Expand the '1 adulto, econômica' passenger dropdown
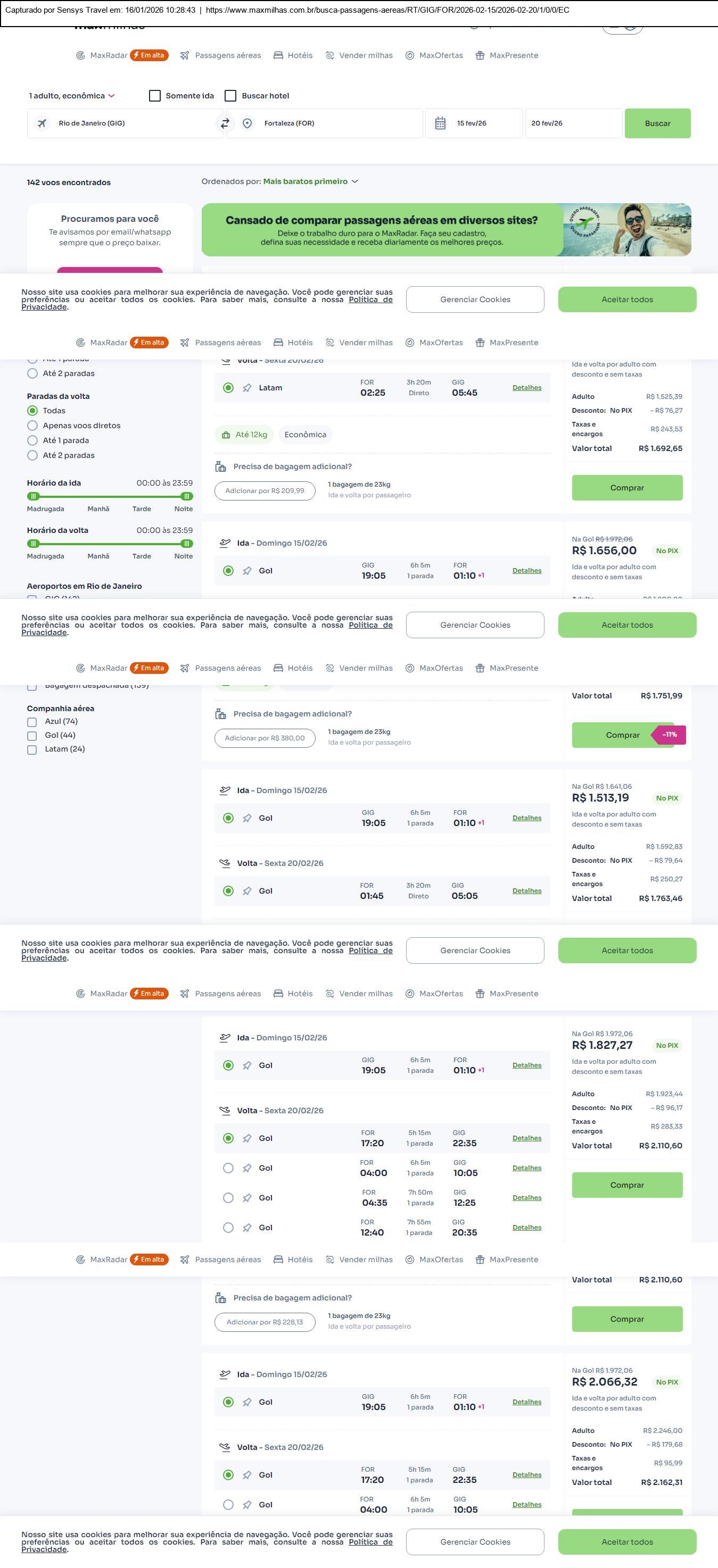Viewport: 718px width, 1568px height. click(x=72, y=96)
